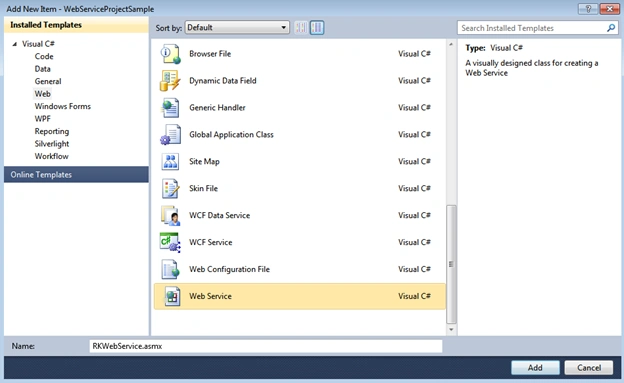Click the Global Application Class label
Screen dimensions: 624x383
pyautogui.click(x=232, y=135)
